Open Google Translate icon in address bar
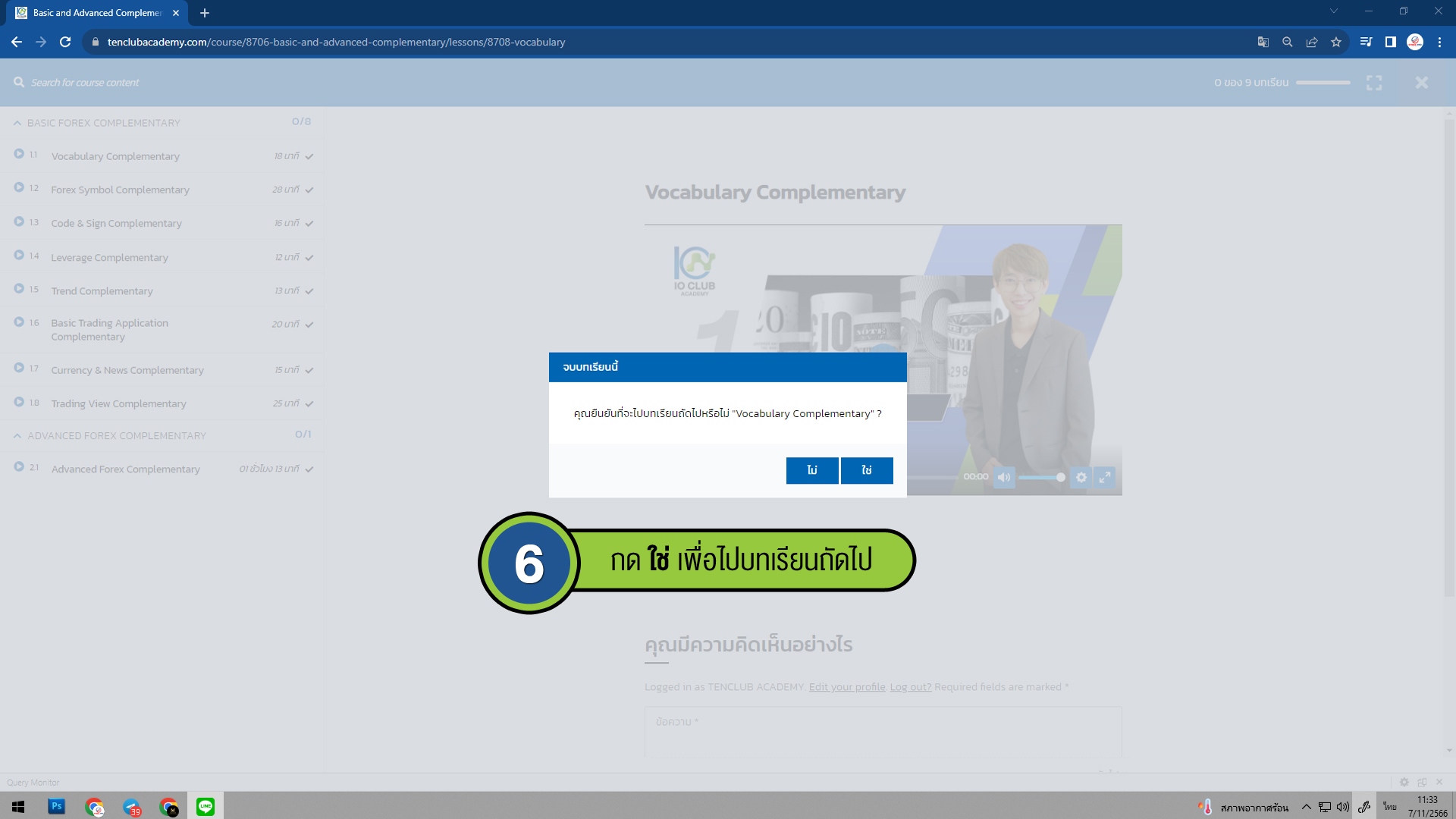Image resolution: width=1456 pixels, height=819 pixels. 1263,42
